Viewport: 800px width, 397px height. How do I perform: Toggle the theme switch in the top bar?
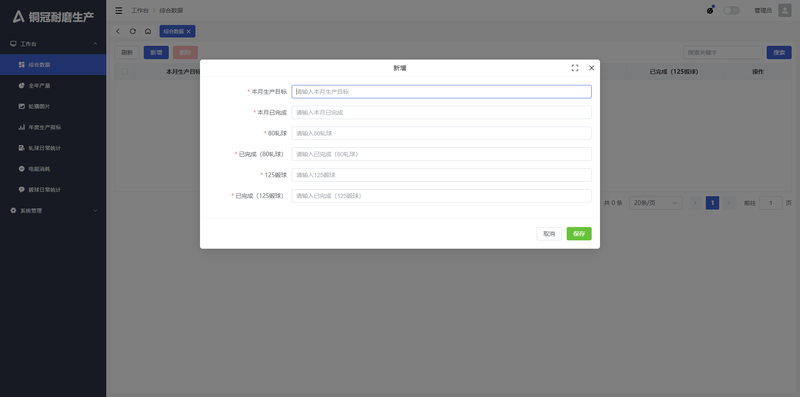(731, 10)
